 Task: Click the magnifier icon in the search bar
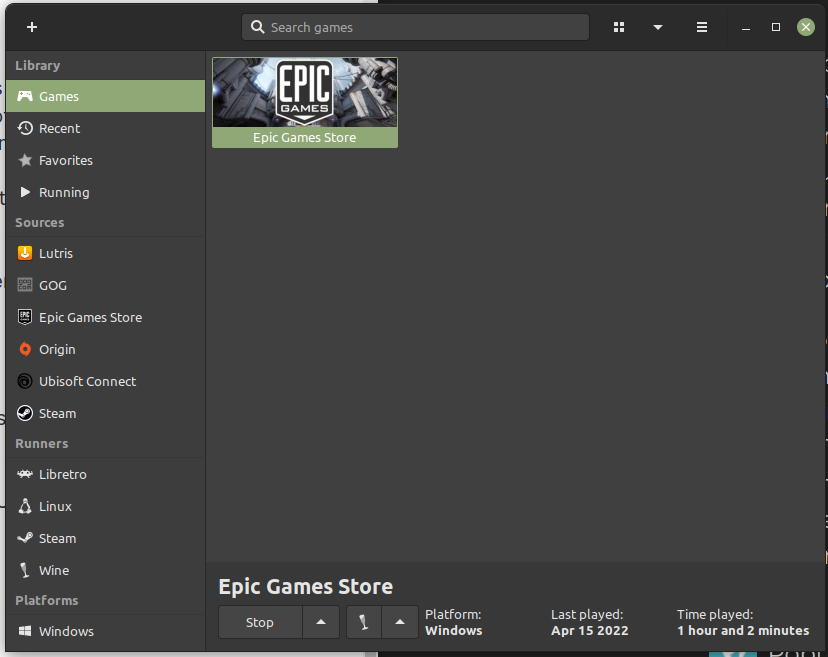(257, 27)
